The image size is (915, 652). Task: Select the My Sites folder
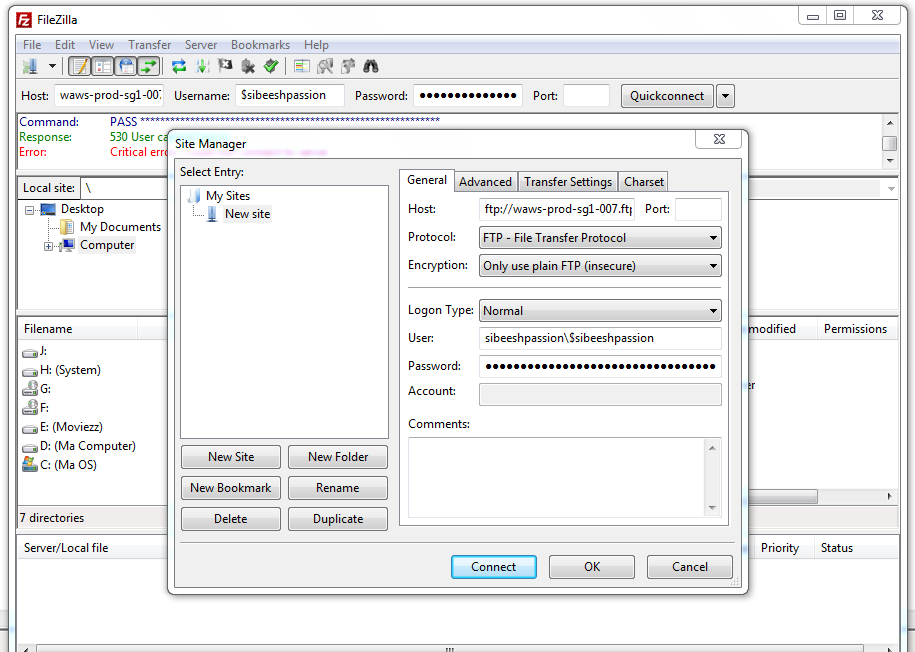click(x=228, y=196)
